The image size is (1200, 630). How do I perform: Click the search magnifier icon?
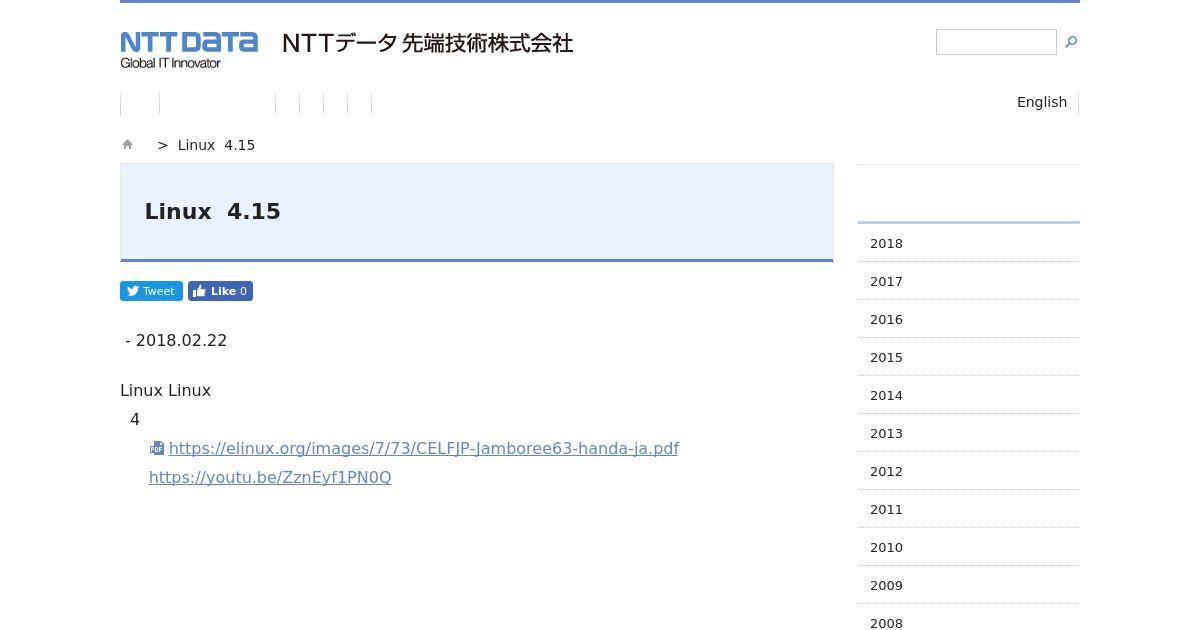click(1071, 42)
